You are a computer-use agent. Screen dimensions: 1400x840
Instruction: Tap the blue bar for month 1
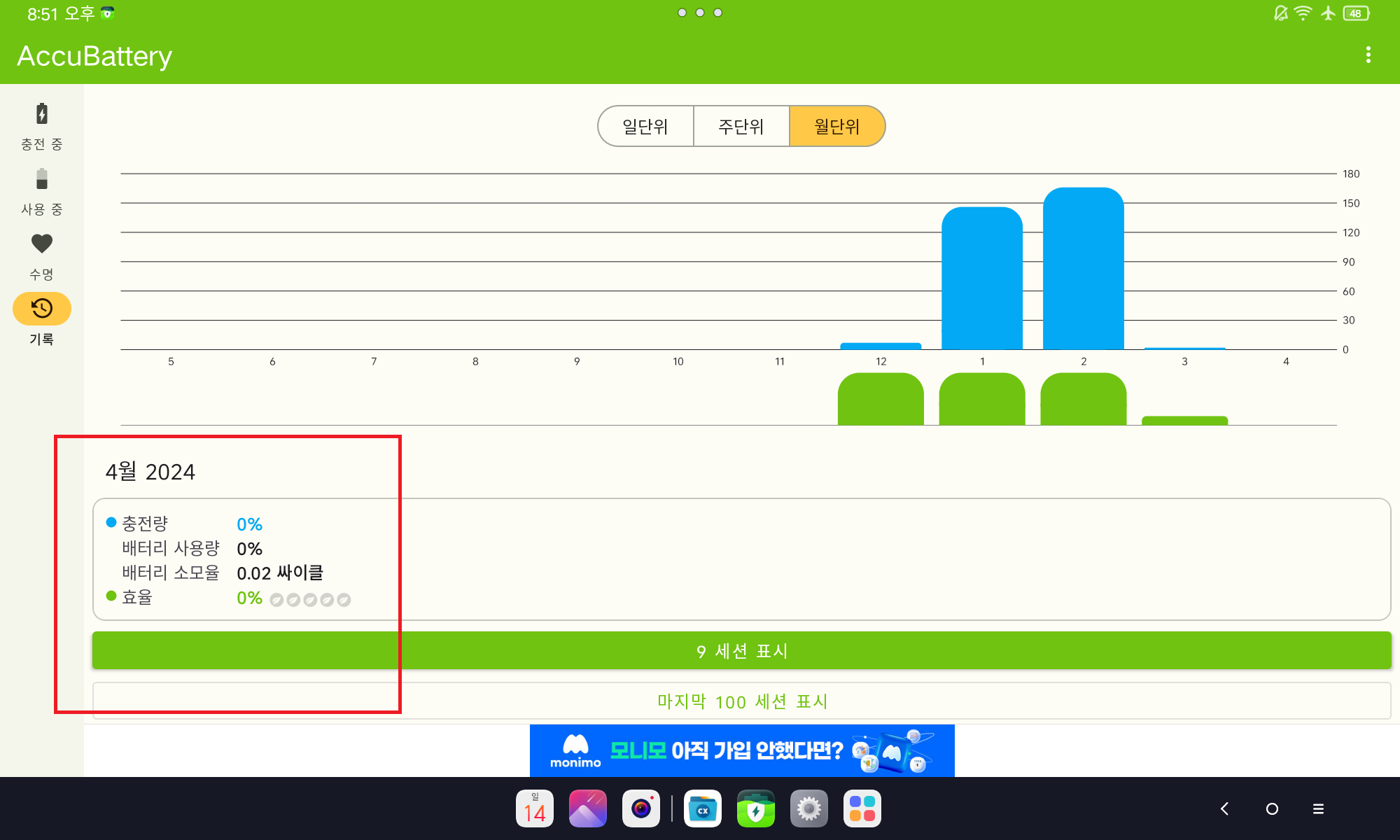(x=981, y=279)
